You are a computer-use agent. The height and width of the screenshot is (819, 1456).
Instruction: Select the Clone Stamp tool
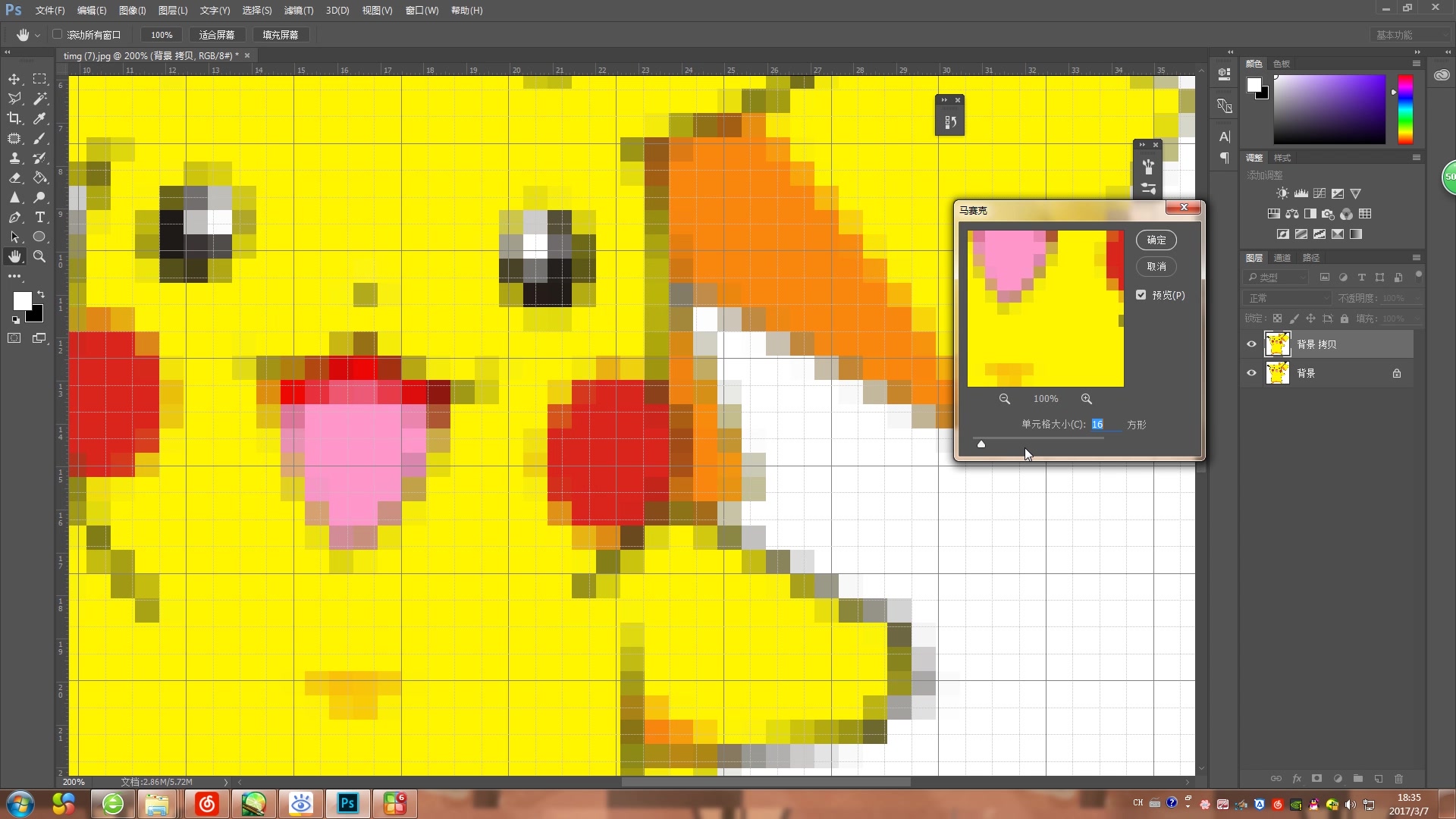pyautogui.click(x=14, y=158)
